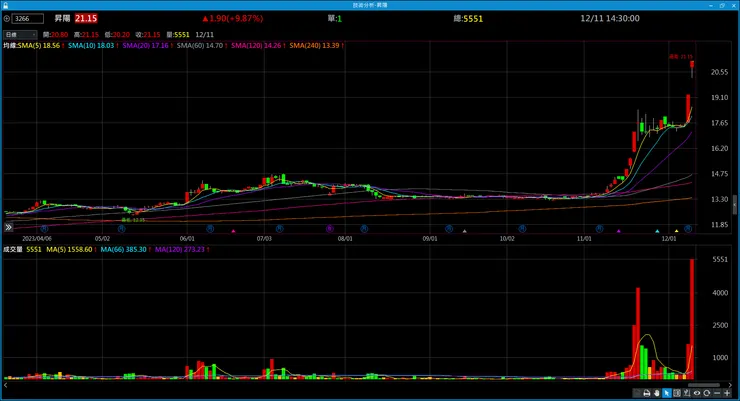This screenshot has width=740, height=401.
Task: Click the 成交量 volume panel title
Action: [13, 249]
